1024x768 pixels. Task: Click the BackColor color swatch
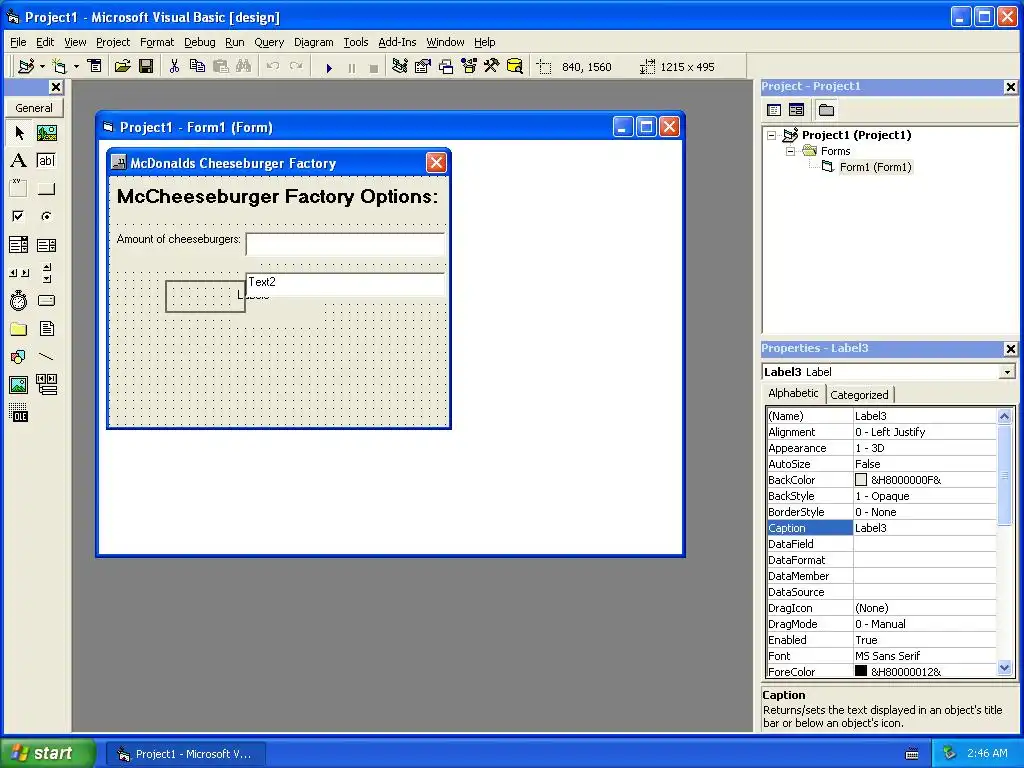[861, 480]
